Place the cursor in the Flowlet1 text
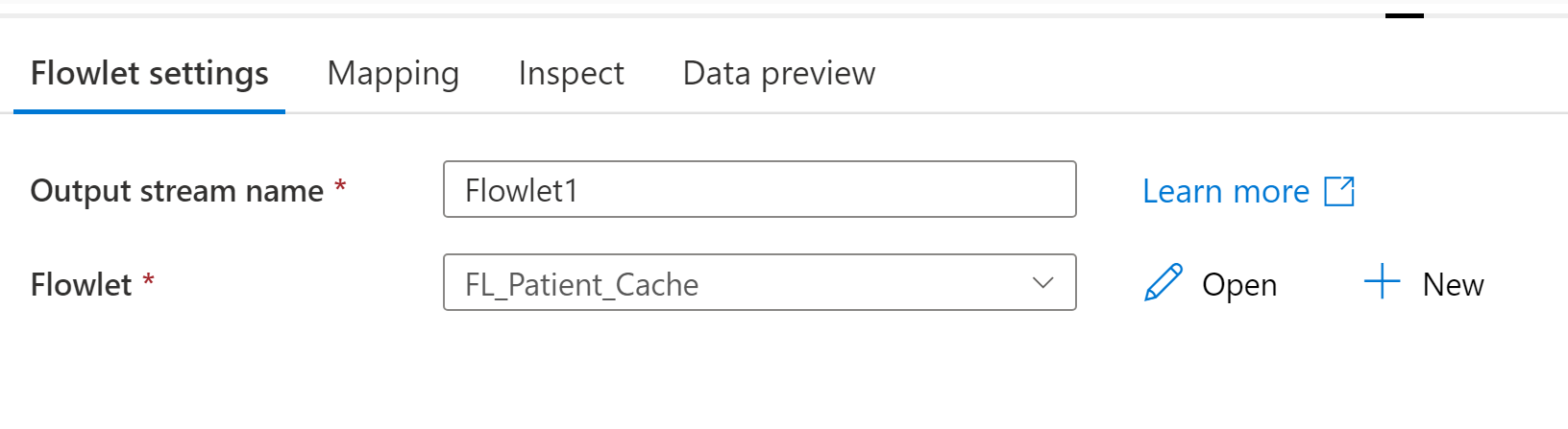Image resolution: width=1568 pixels, height=429 pixels. click(x=521, y=191)
